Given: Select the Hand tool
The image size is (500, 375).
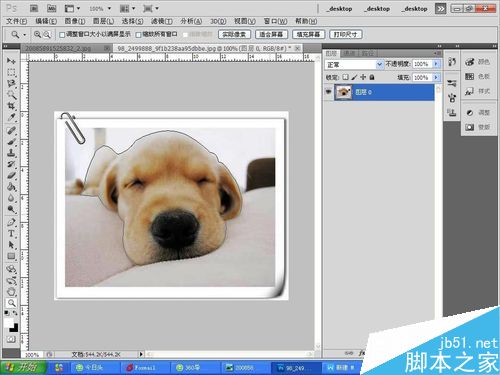Looking at the screenshot, I should pyautogui.click(x=11, y=292).
